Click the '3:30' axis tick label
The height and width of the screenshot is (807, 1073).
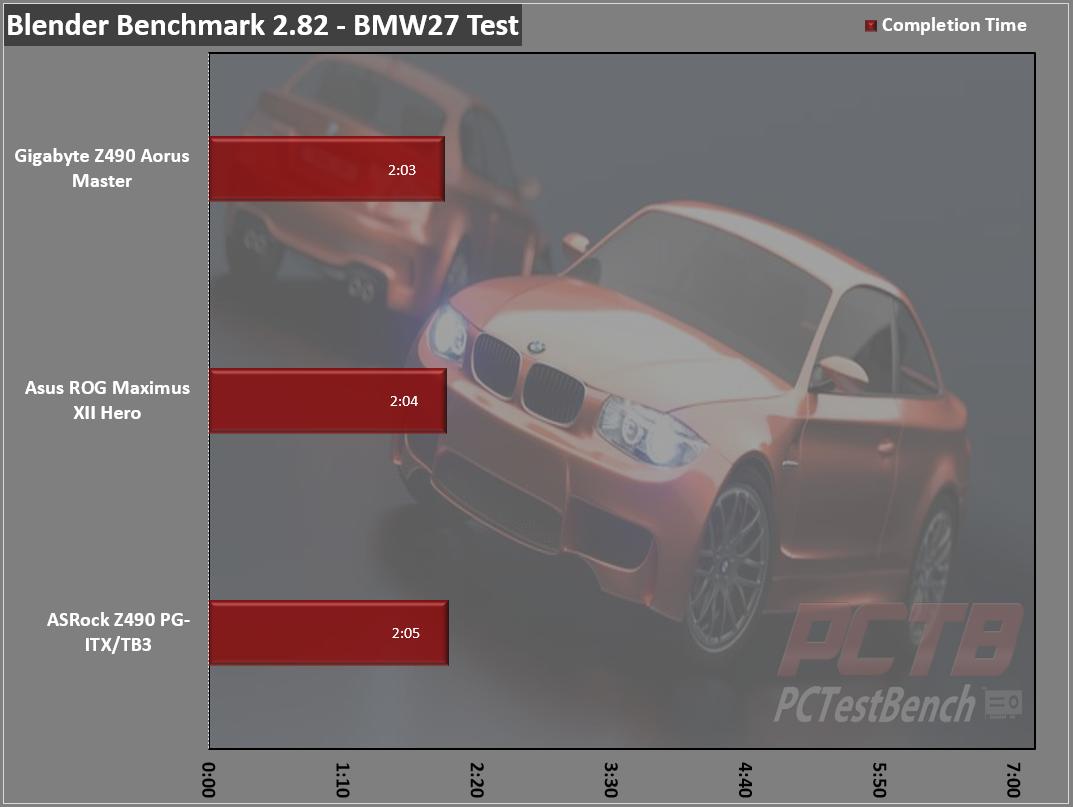pyautogui.click(x=611, y=780)
